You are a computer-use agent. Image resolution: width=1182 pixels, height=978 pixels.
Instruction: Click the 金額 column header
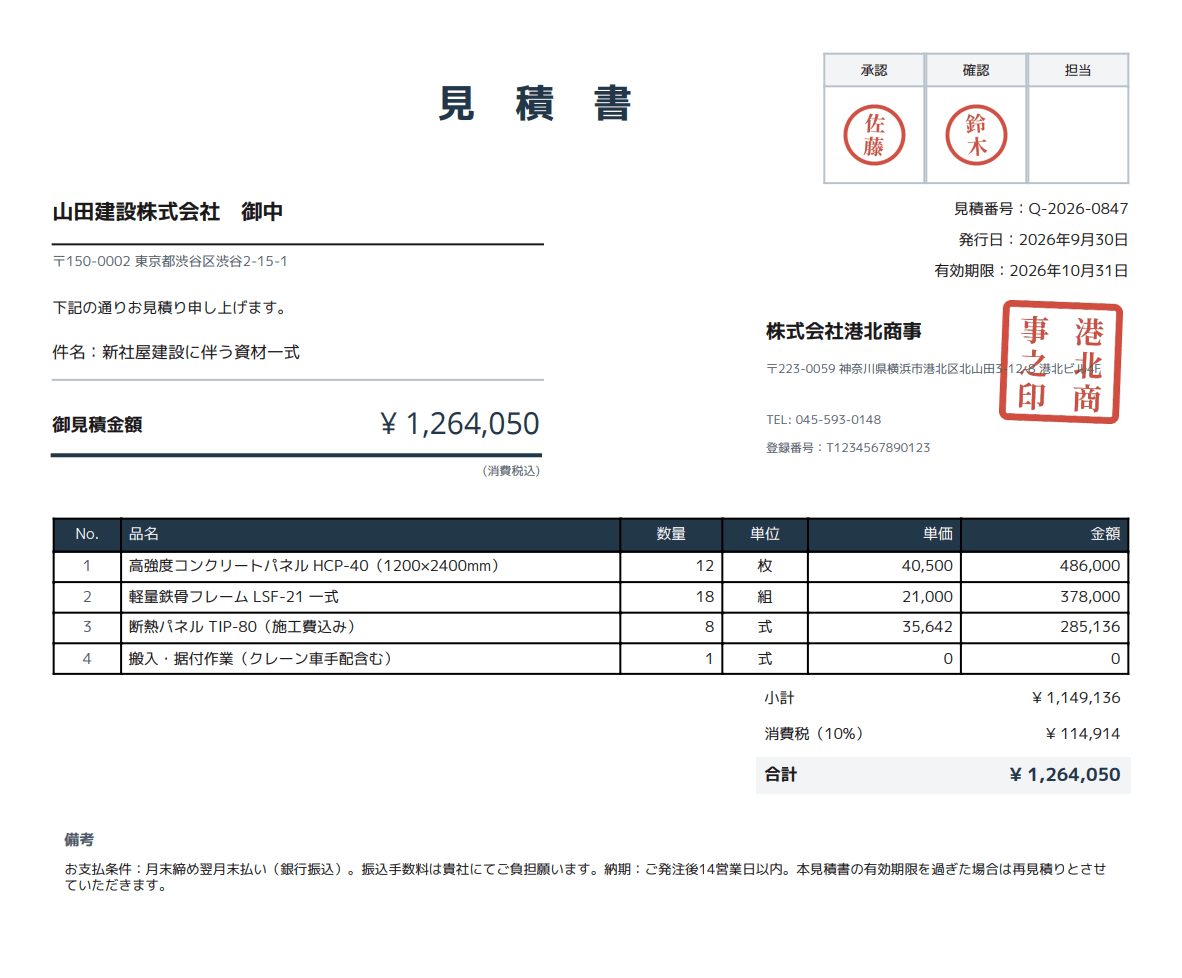point(1045,534)
